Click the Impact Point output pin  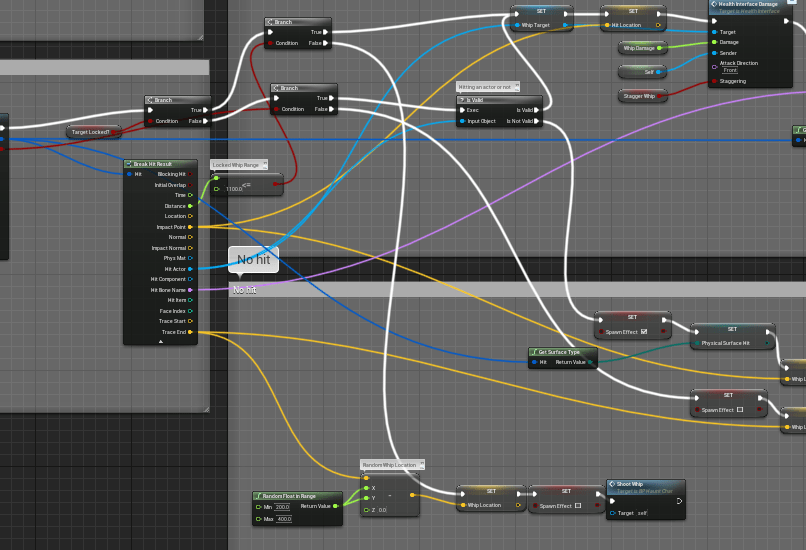(x=190, y=227)
